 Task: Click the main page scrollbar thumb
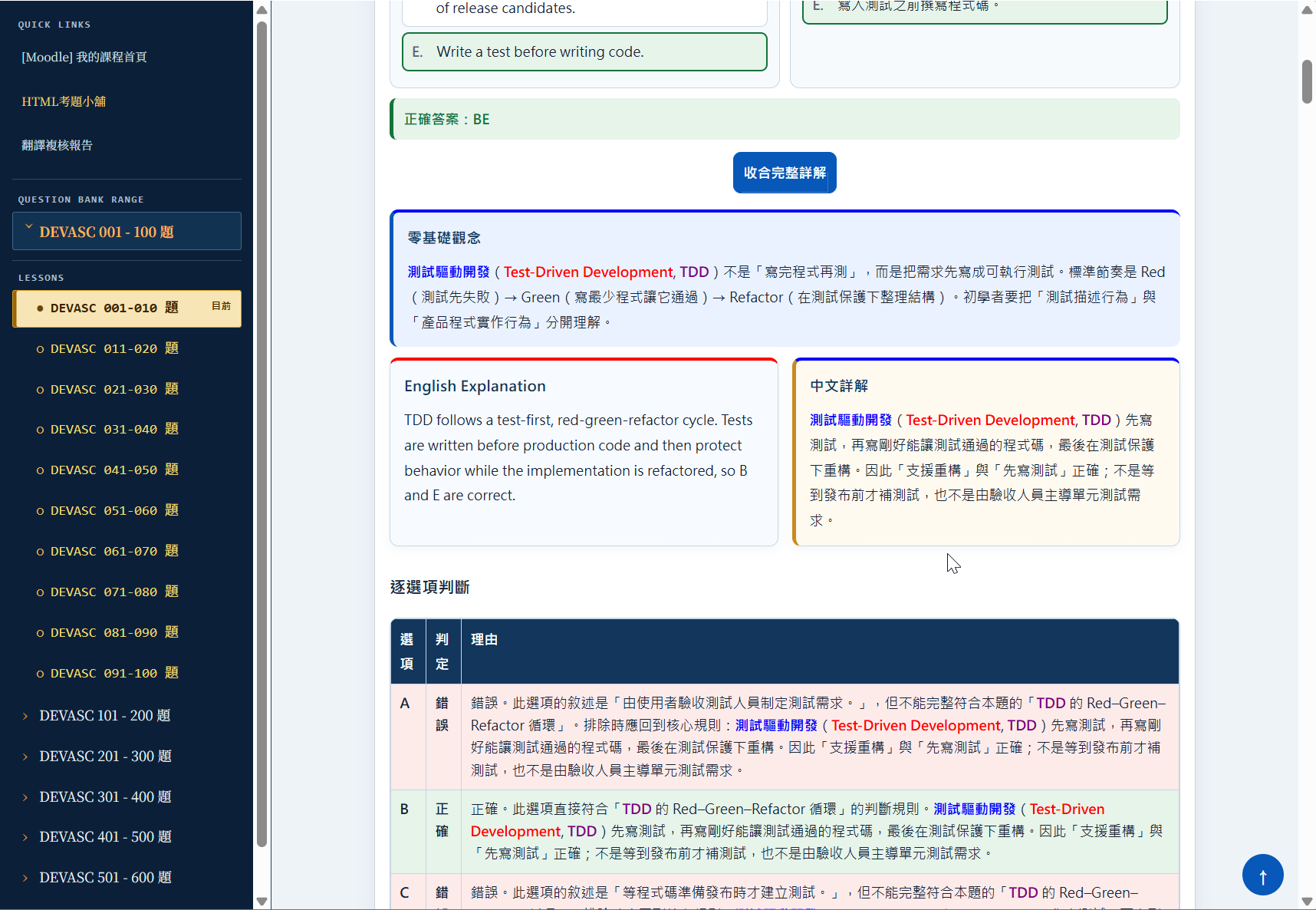pyautogui.click(x=1307, y=81)
